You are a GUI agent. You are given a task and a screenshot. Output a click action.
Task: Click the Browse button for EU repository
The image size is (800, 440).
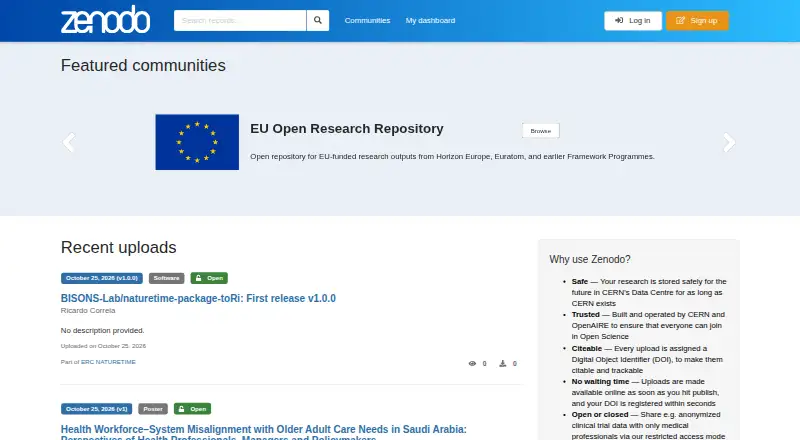coord(541,131)
